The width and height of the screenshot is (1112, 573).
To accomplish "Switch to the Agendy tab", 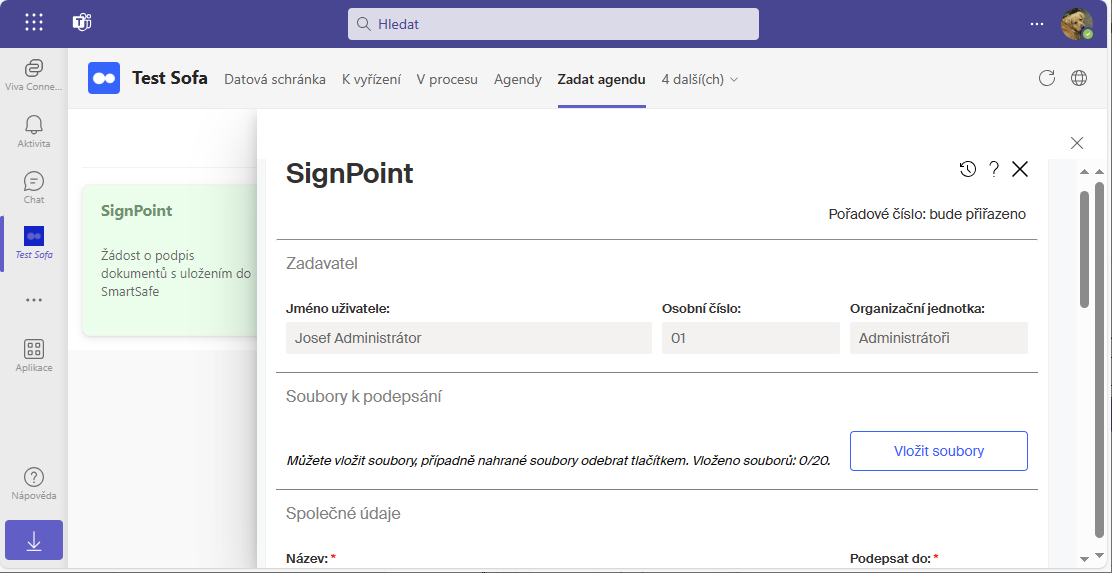I will coord(518,79).
